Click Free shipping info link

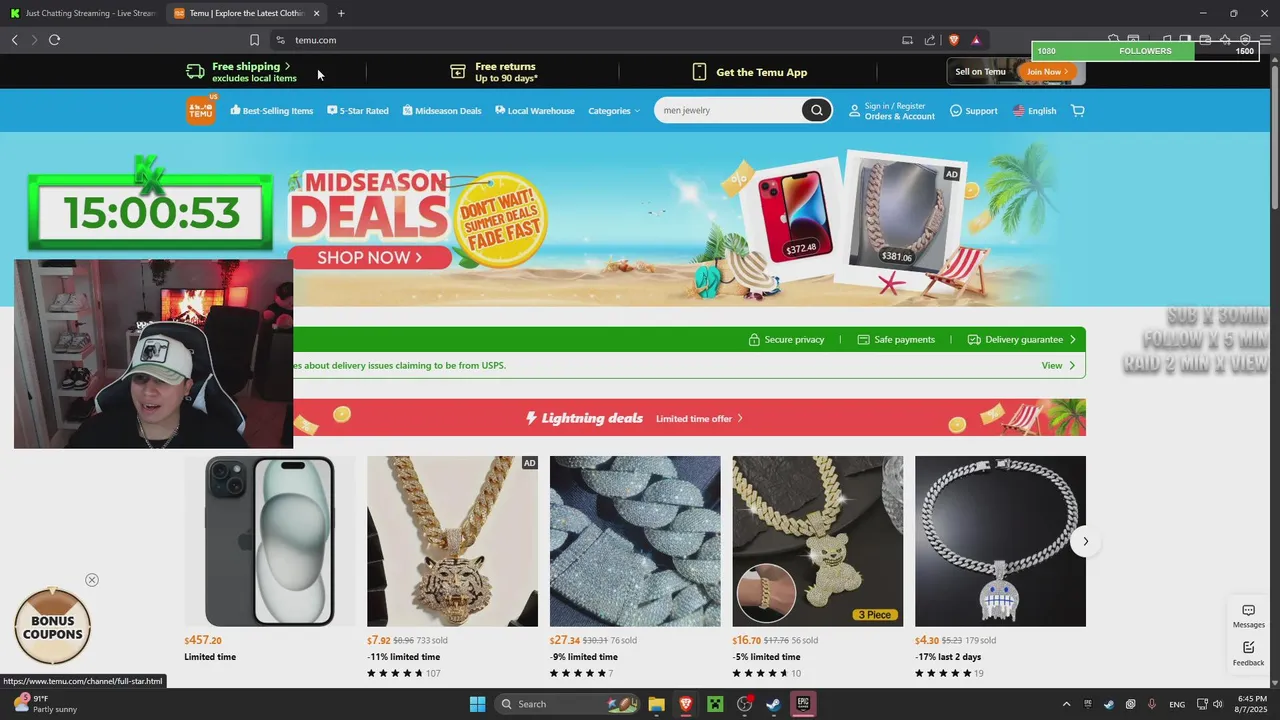(x=242, y=72)
